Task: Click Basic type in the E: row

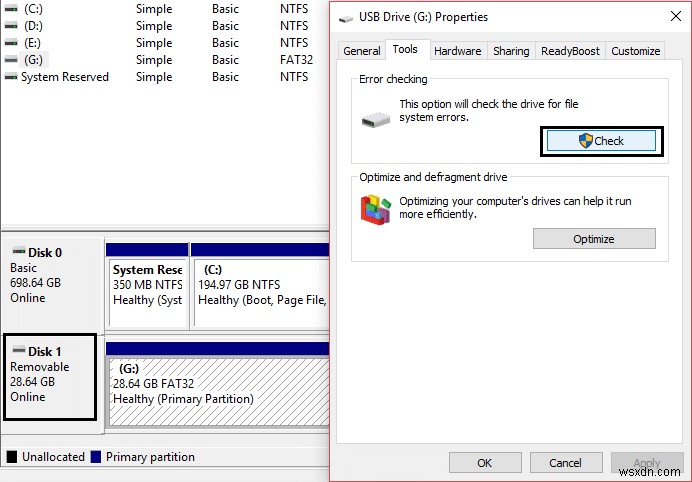Action: 225,43
